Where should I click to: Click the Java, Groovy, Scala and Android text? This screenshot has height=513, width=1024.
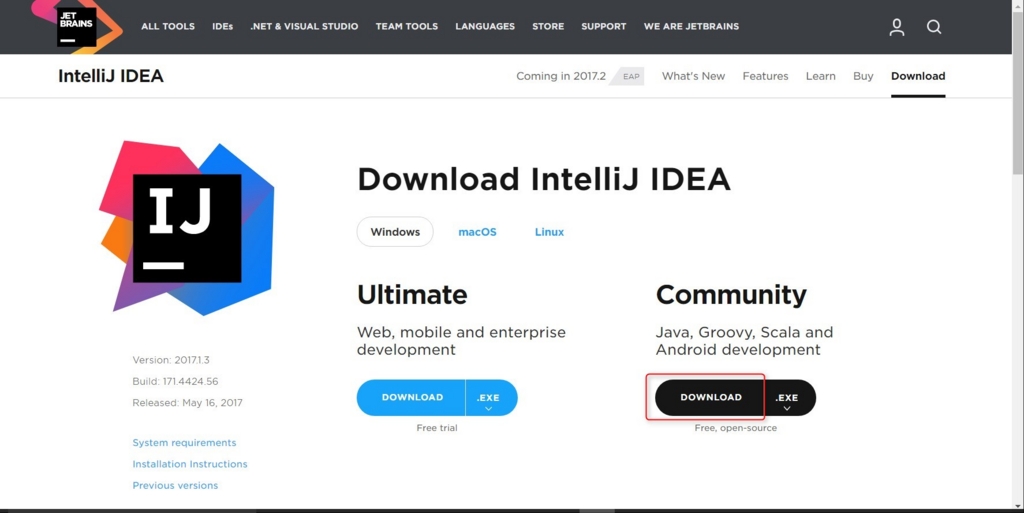[744, 341]
